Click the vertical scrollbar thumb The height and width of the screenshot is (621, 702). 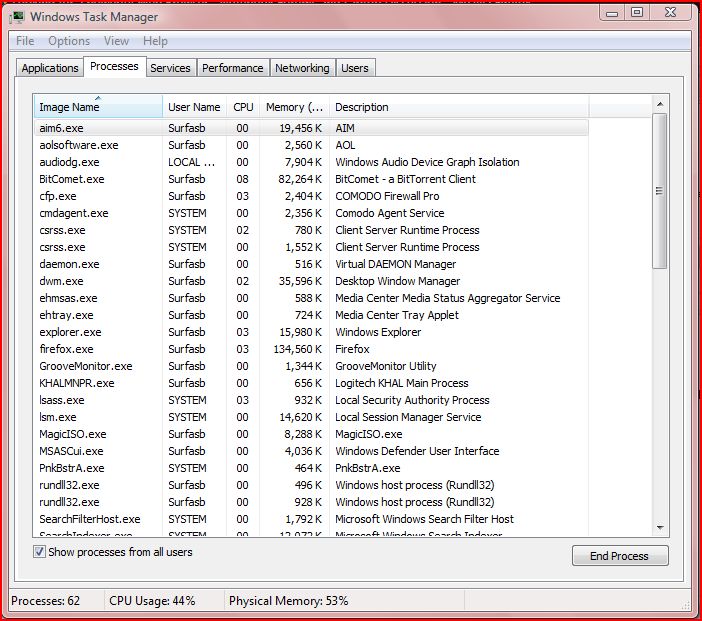659,191
